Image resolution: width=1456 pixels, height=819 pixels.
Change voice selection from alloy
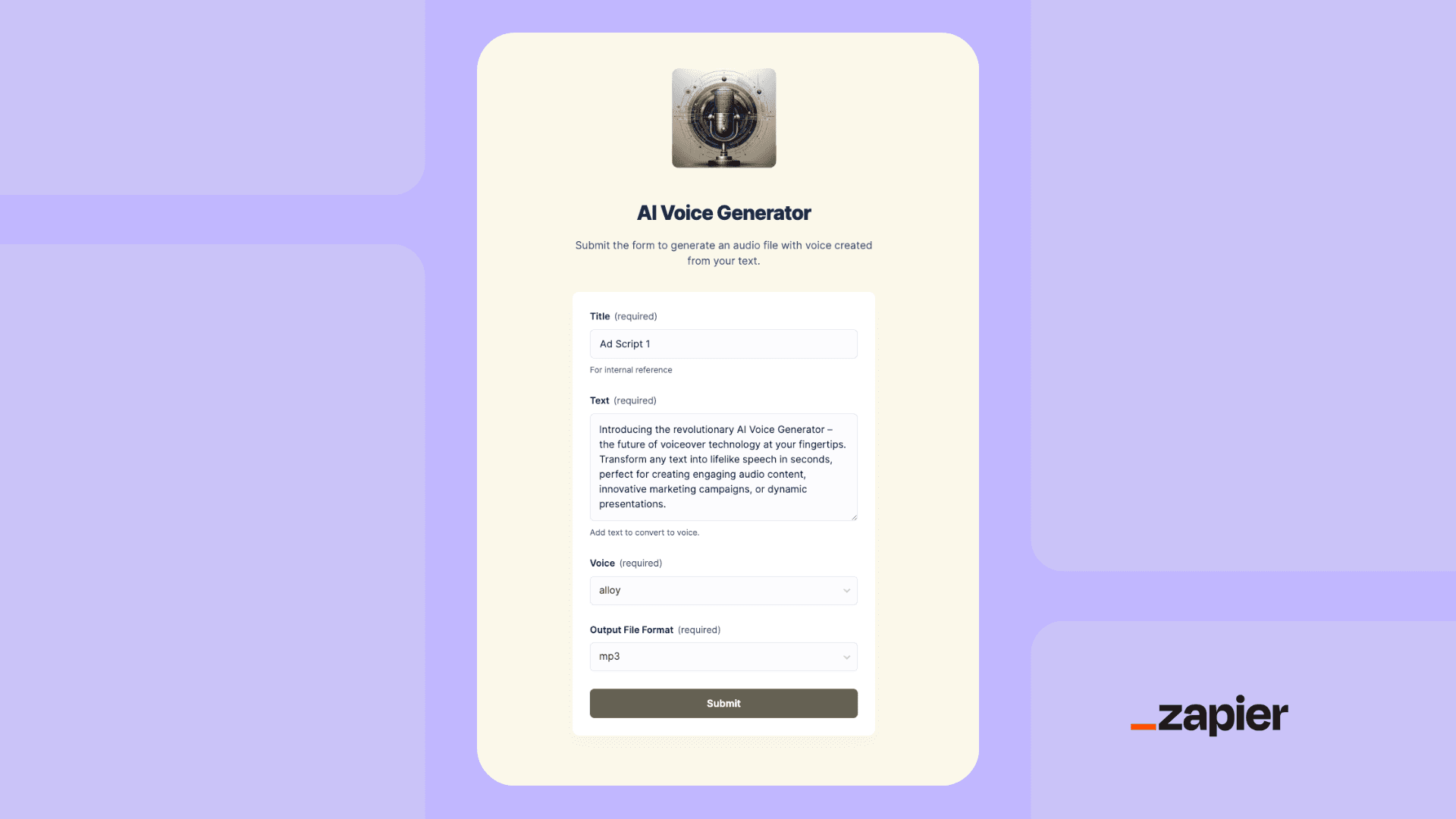[x=723, y=590]
